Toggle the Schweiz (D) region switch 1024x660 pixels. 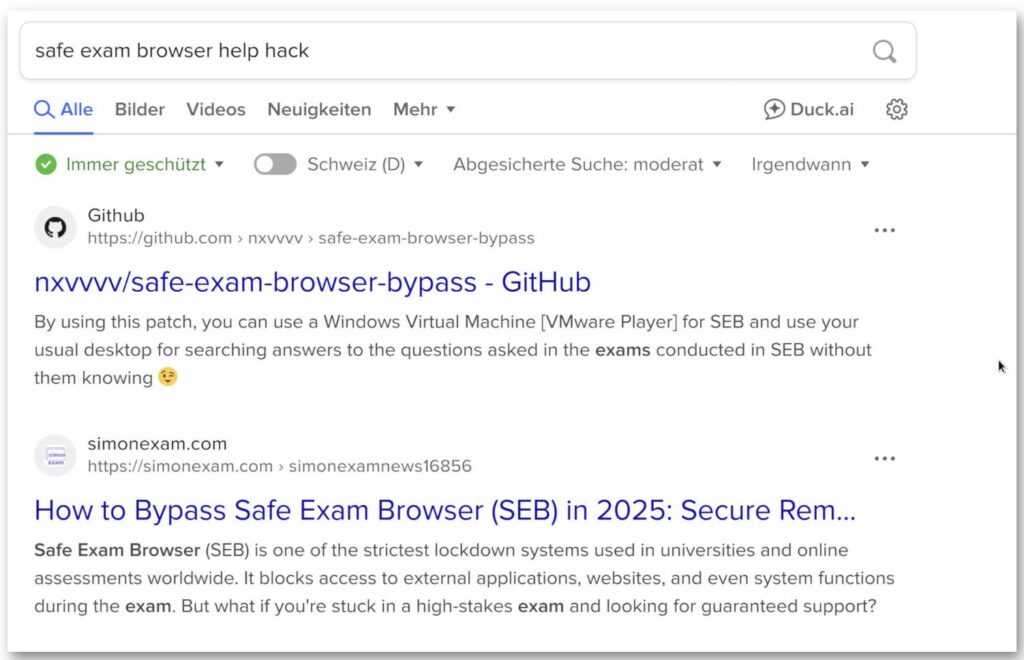point(275,165)
